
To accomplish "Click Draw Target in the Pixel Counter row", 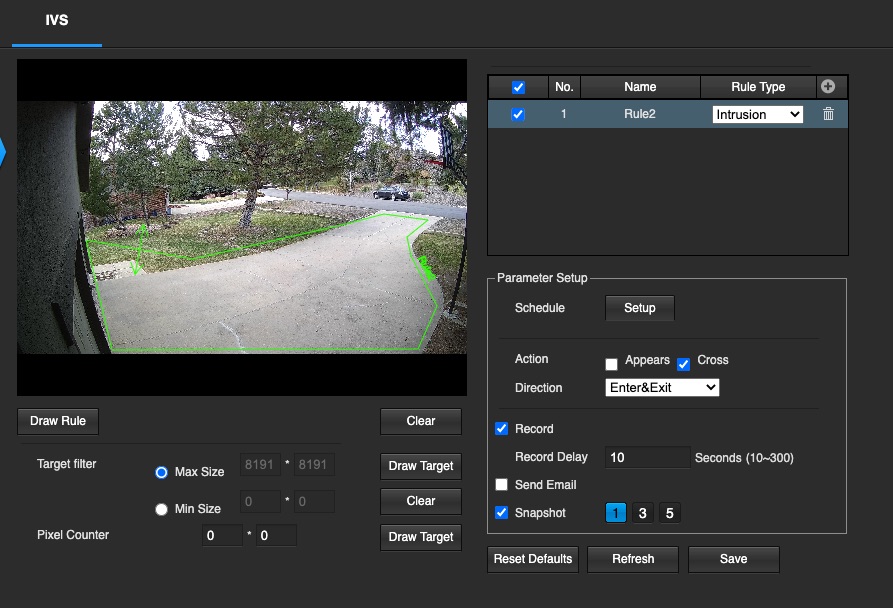I will coord(421,537).
